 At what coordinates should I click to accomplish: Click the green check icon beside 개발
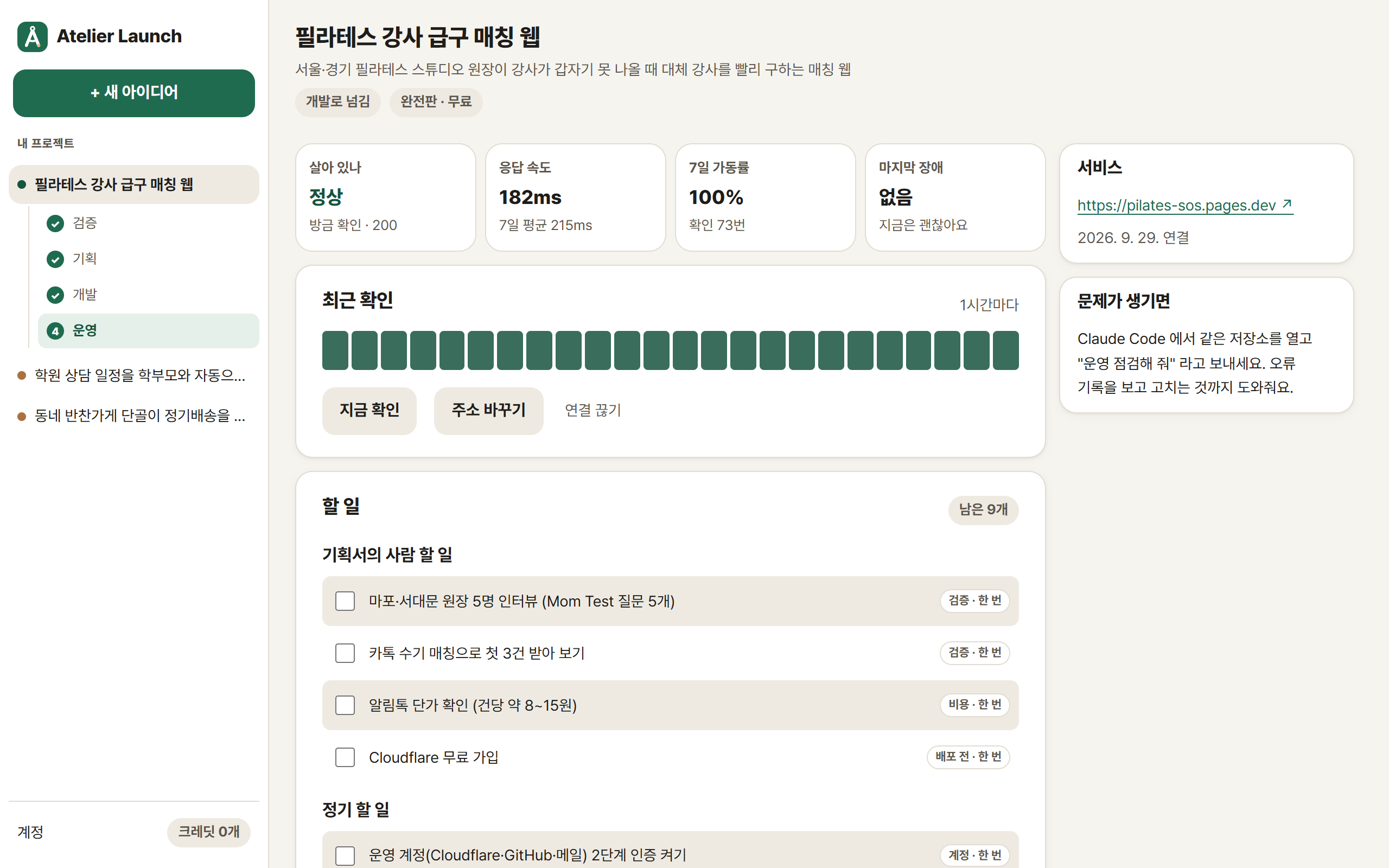pyautogui.click(x=55, y=295)
